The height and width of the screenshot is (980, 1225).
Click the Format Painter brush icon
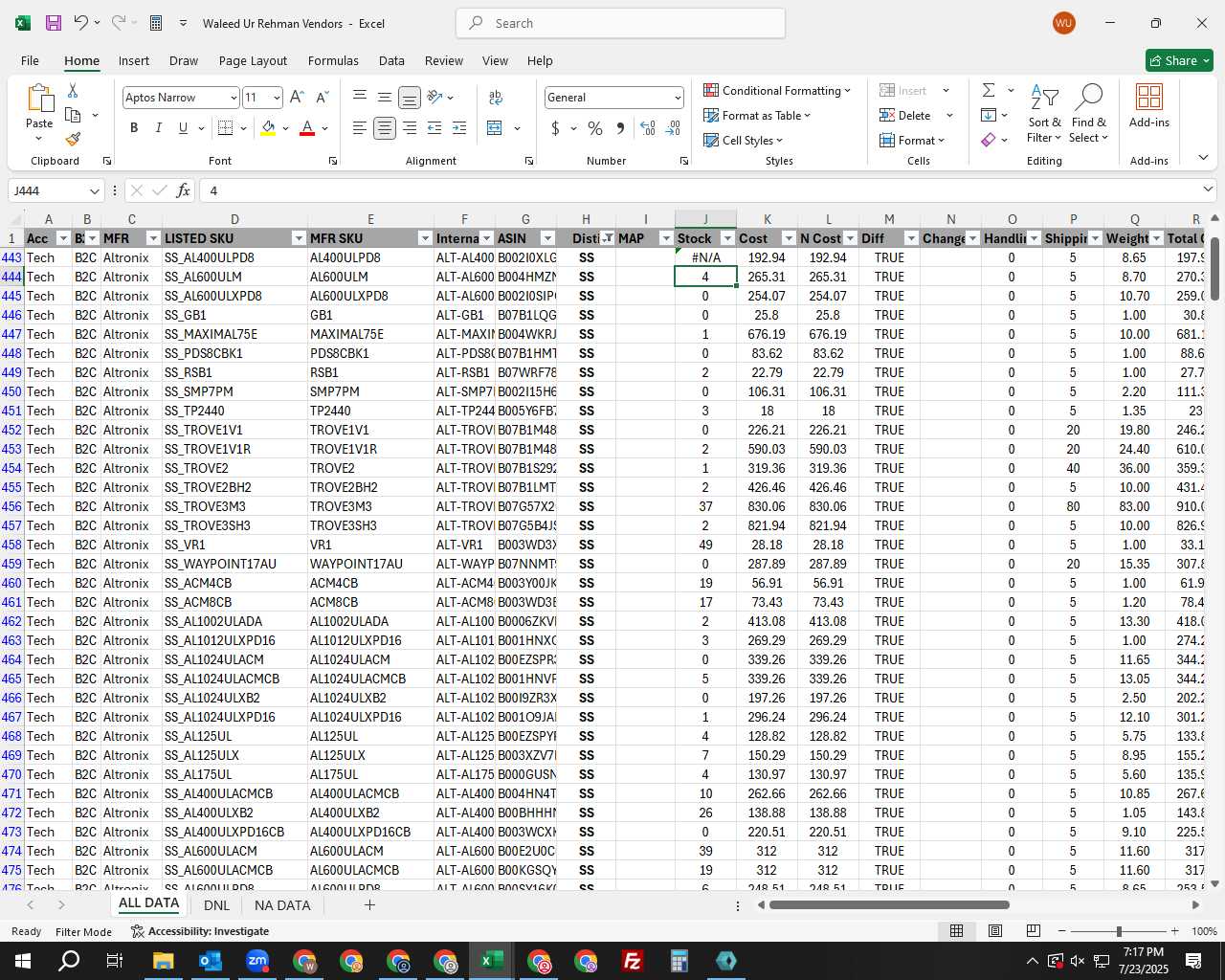73,139
